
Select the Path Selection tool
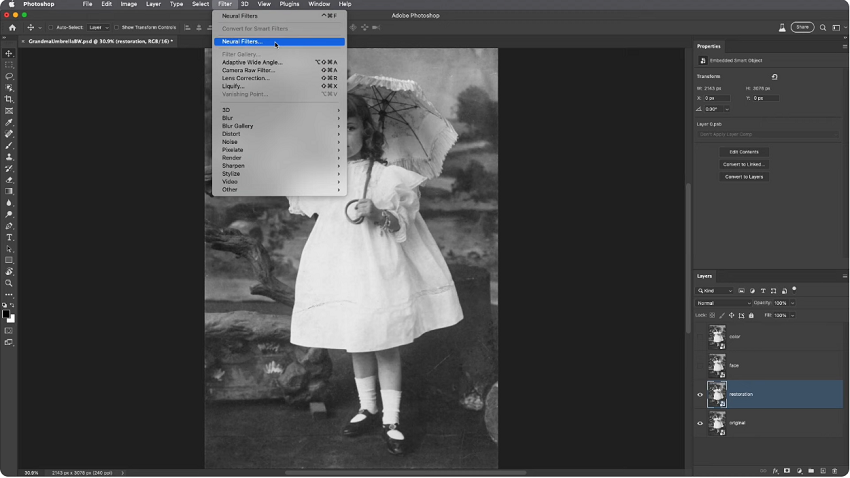9,249
